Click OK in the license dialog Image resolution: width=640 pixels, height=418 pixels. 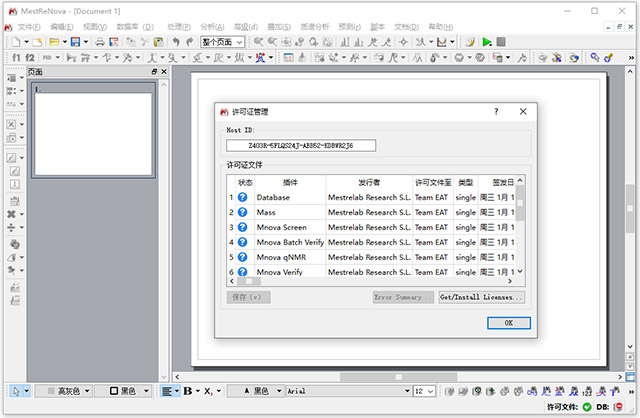(509, 323)
